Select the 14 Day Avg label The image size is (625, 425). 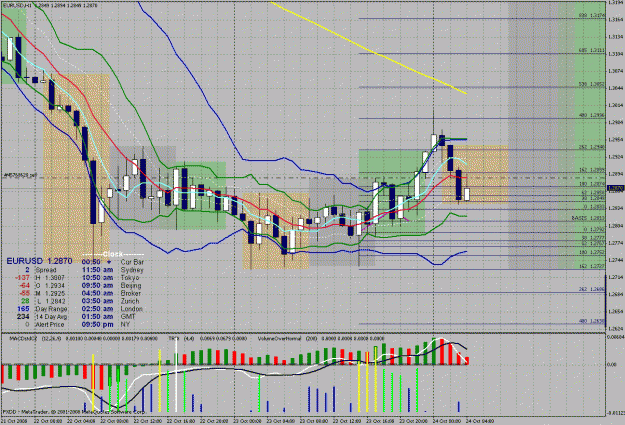pos(51,317)
